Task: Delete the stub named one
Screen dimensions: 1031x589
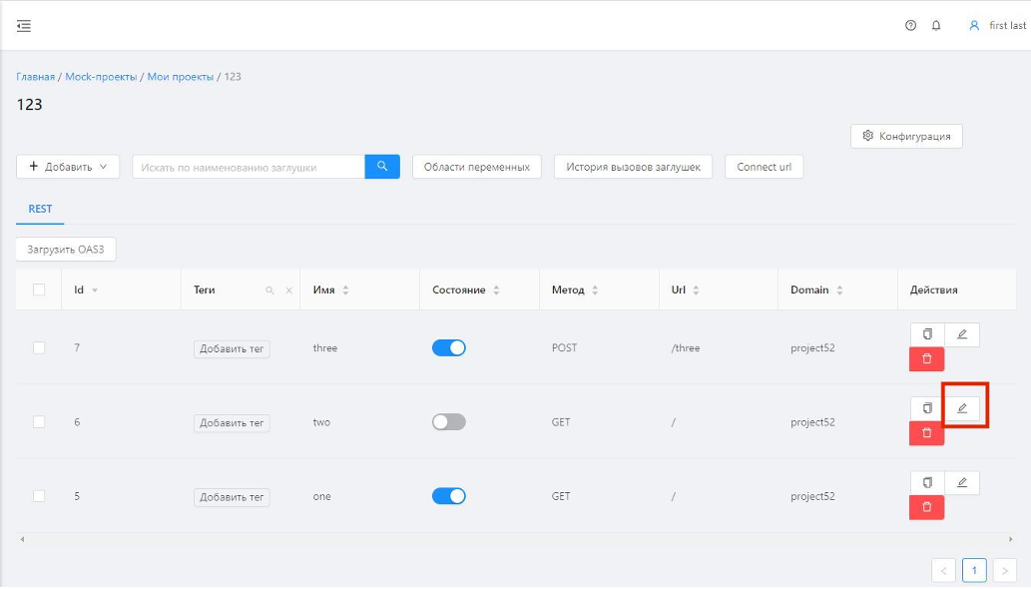Action: coord(927,507)
